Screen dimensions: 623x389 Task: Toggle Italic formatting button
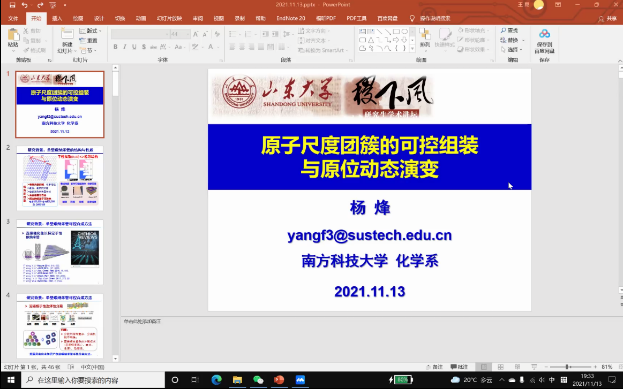click(x=125, y=47)
